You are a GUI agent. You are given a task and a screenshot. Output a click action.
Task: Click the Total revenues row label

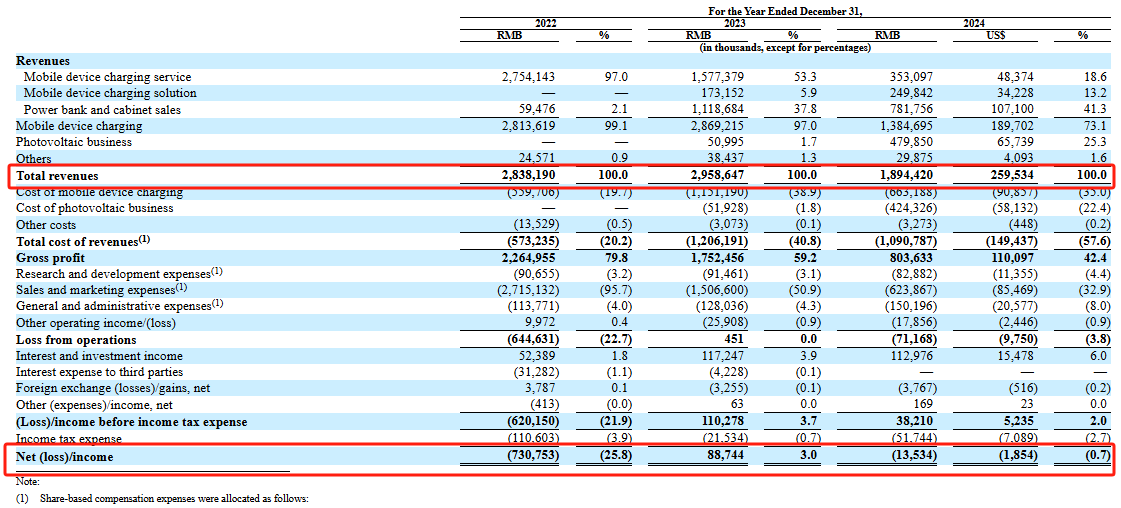coord(56,176)
